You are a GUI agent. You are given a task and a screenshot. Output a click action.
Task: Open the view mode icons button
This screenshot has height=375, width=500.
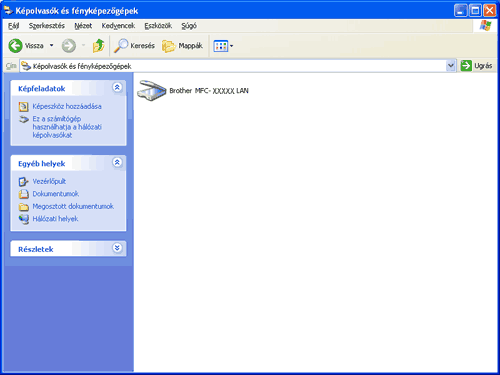coord(221,46)
